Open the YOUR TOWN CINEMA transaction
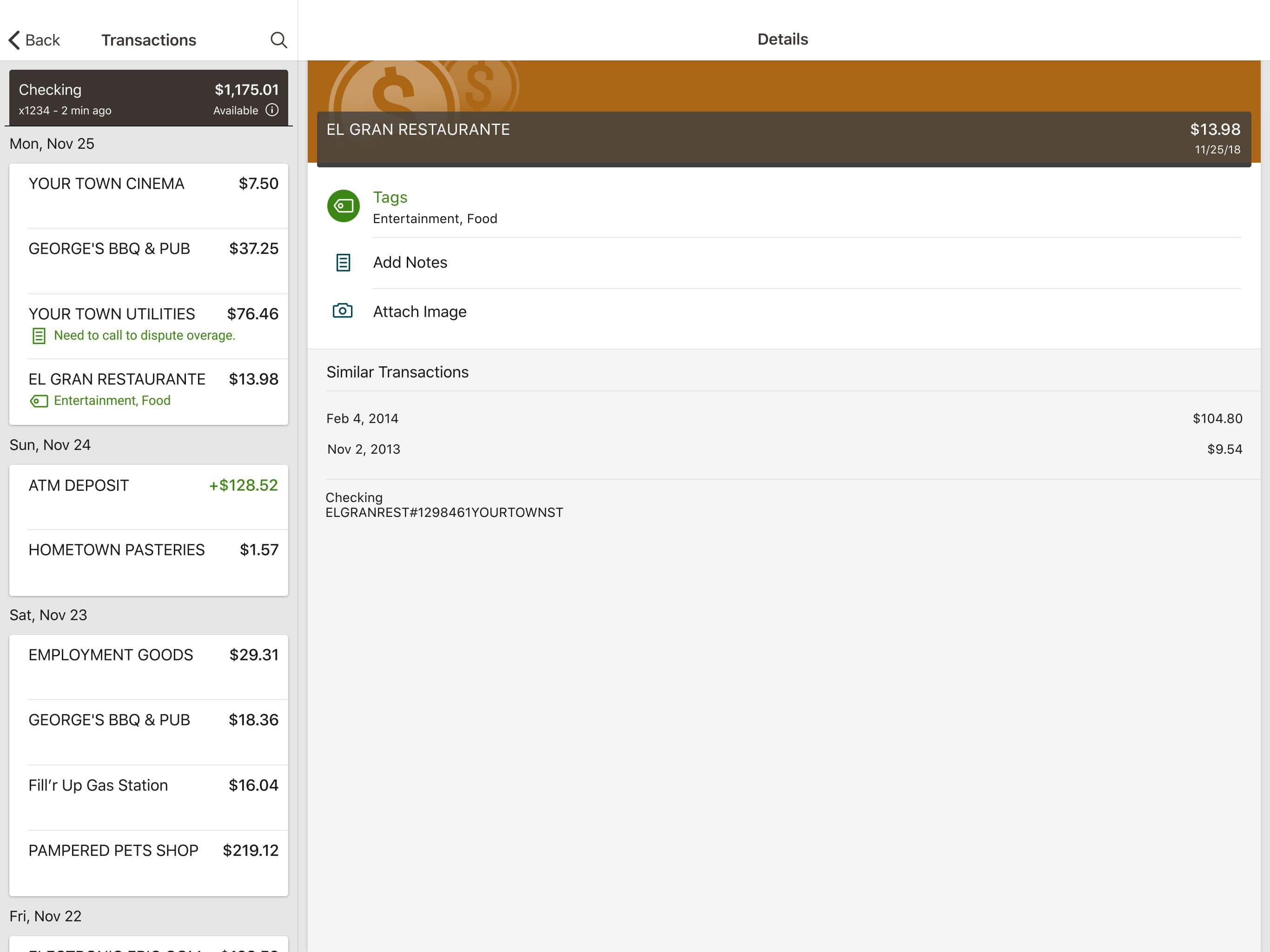Screen dimensions: 1270x952 coord(149,196)
